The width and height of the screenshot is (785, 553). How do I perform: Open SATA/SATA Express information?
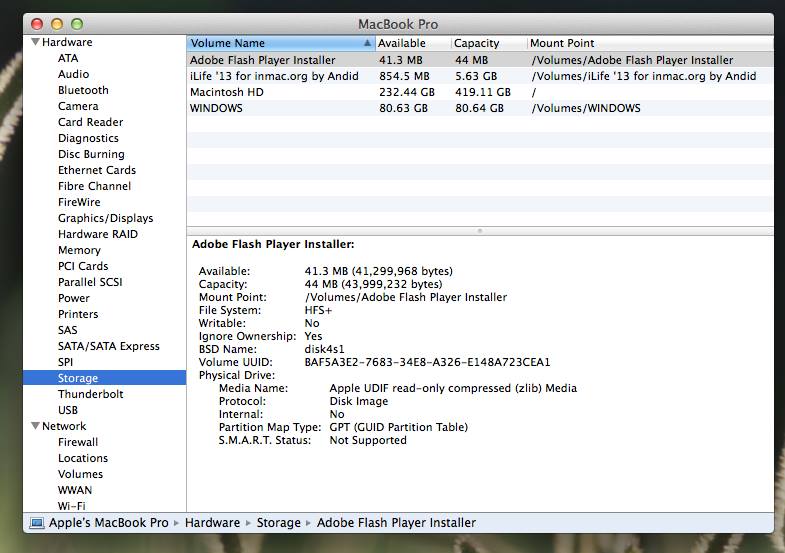tap(109, 346)
